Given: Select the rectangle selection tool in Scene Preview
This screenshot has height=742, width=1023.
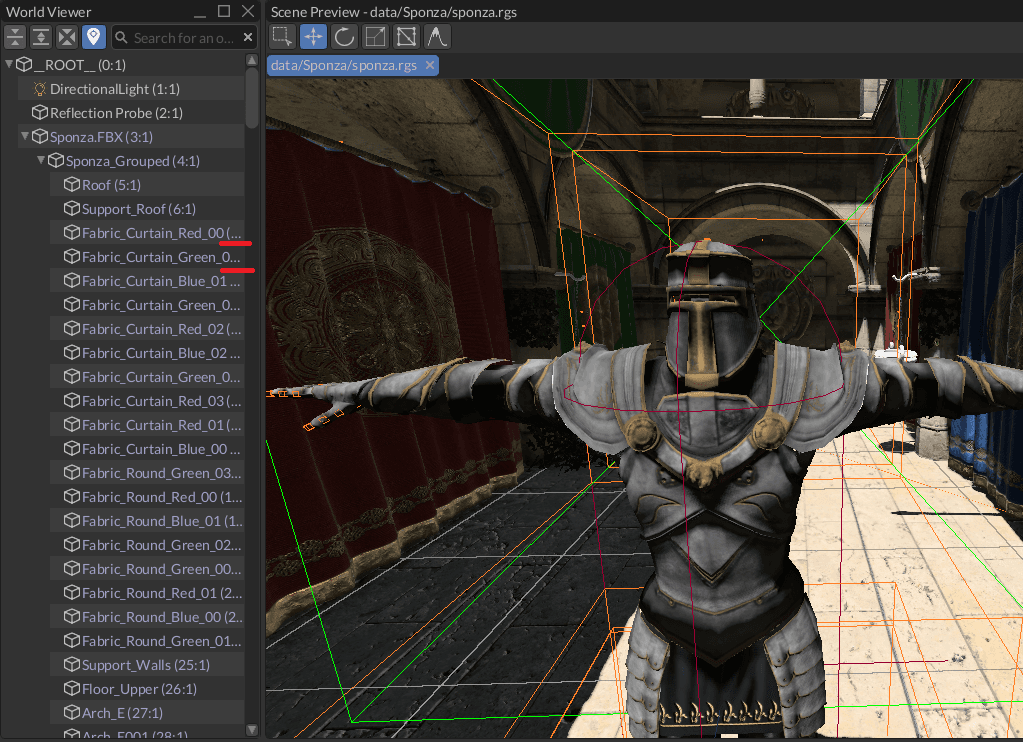Looking at the screenshot, I should [281, 36].
